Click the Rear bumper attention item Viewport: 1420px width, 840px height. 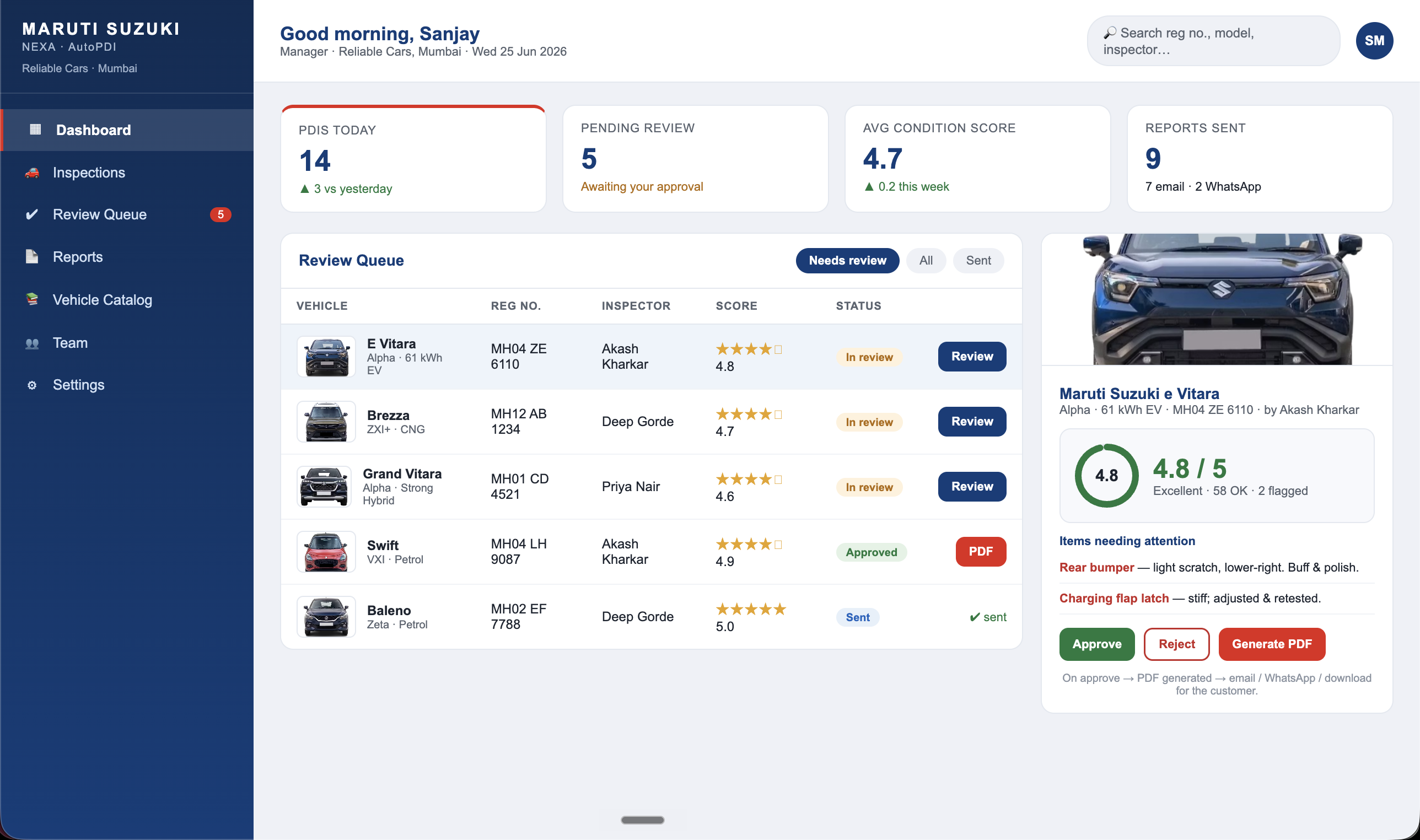[1217, 568]
